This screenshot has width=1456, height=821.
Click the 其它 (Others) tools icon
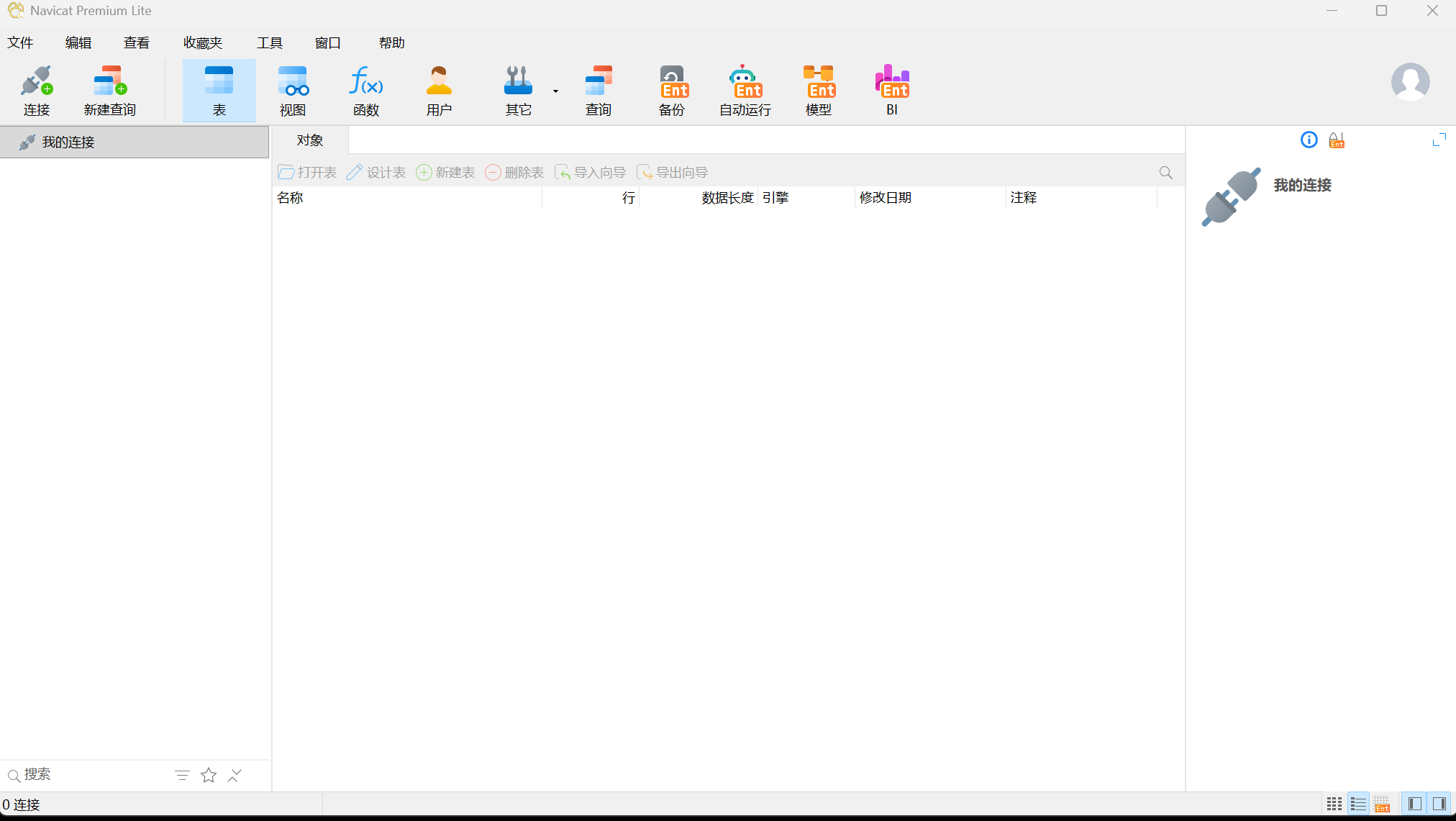click(518, 91)
